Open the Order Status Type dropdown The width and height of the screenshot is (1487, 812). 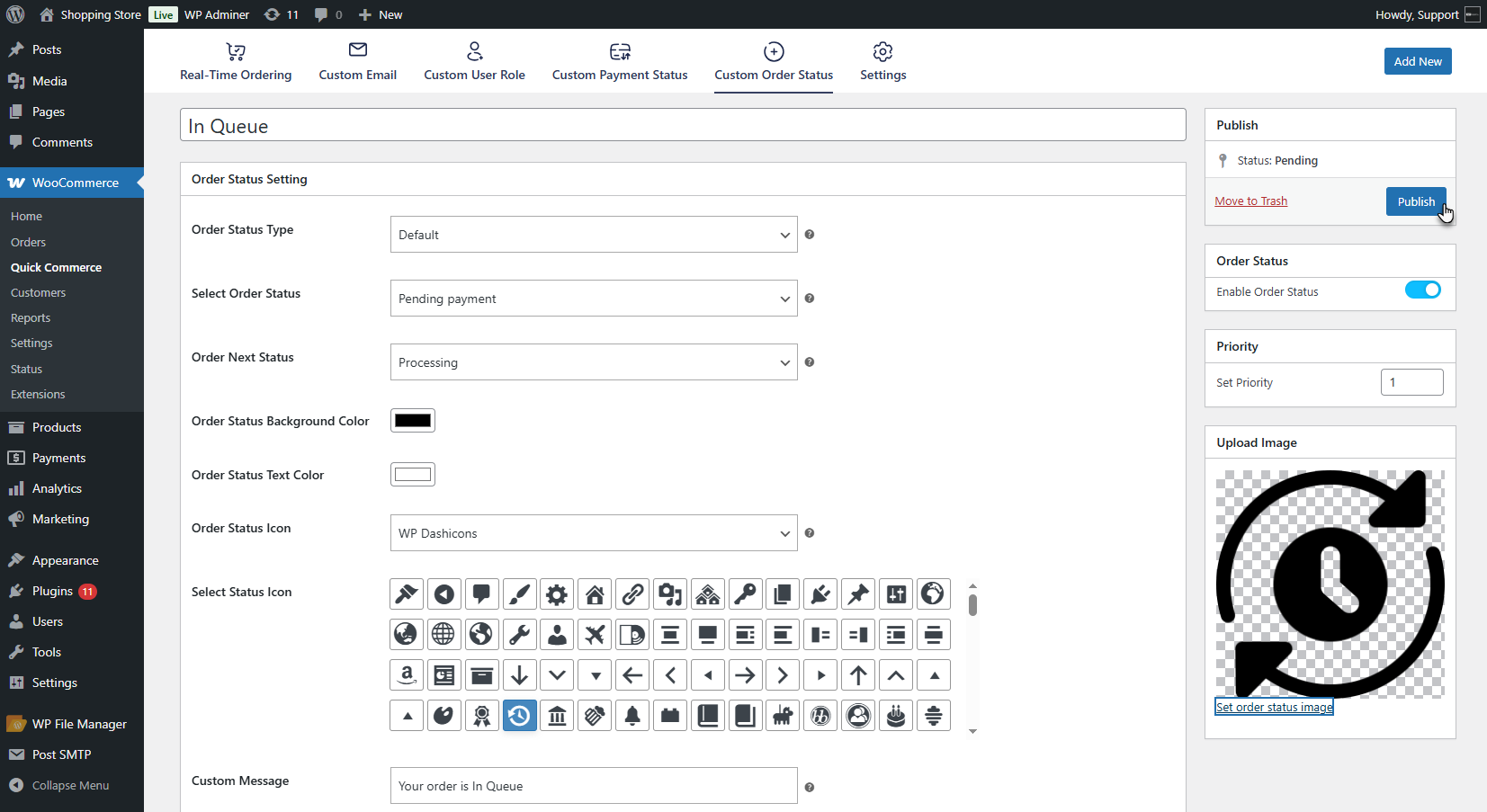594,235
